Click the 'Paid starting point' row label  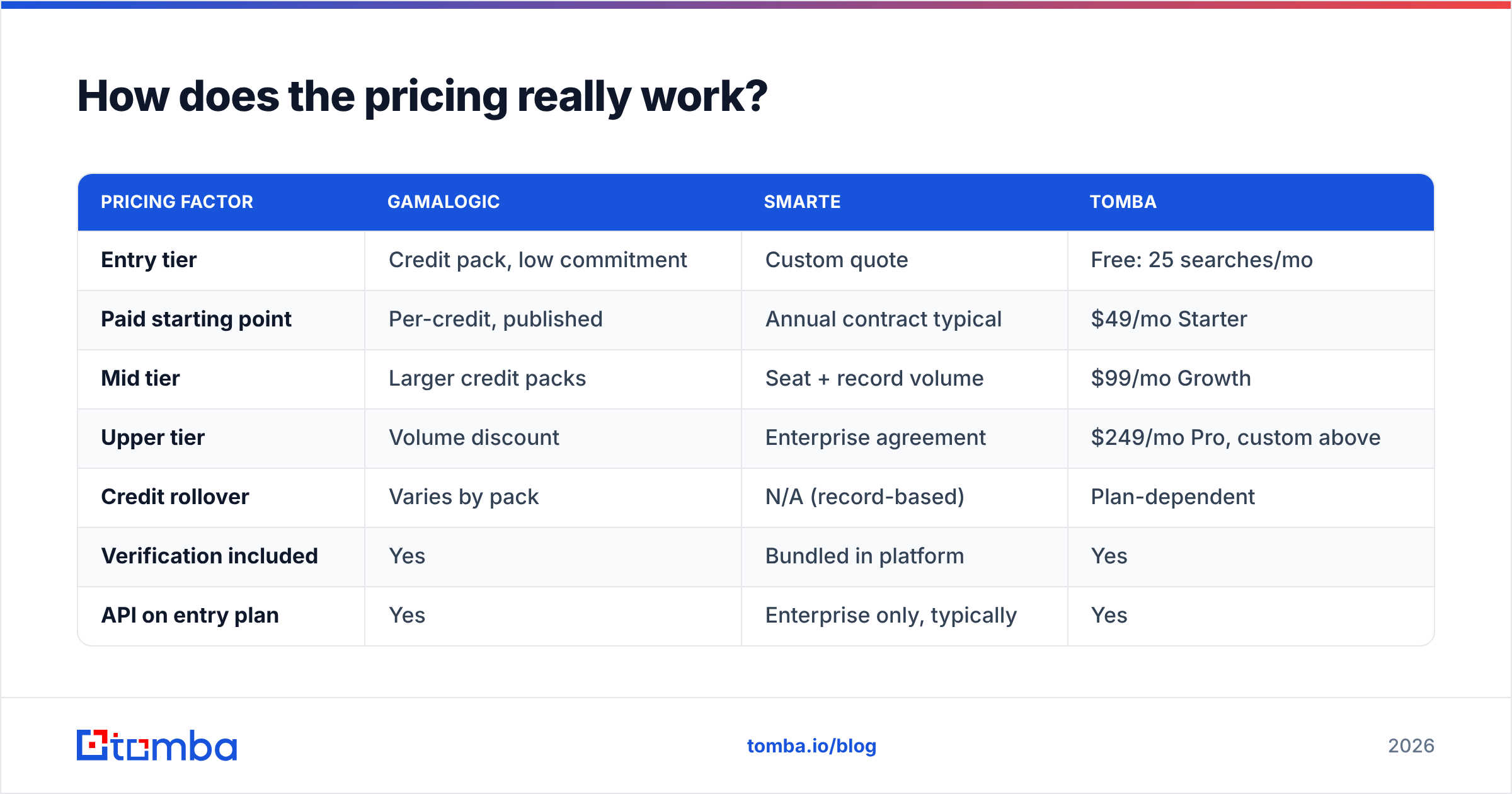196,319
